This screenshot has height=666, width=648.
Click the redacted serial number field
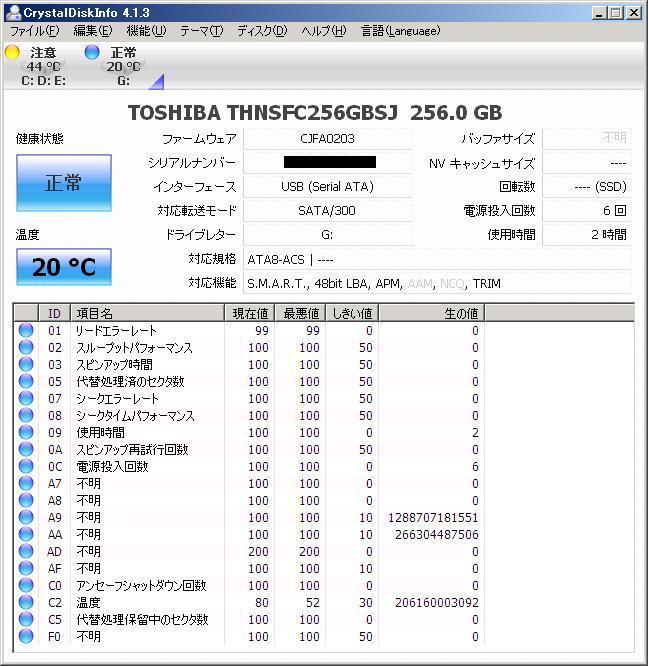coord(327,163)
